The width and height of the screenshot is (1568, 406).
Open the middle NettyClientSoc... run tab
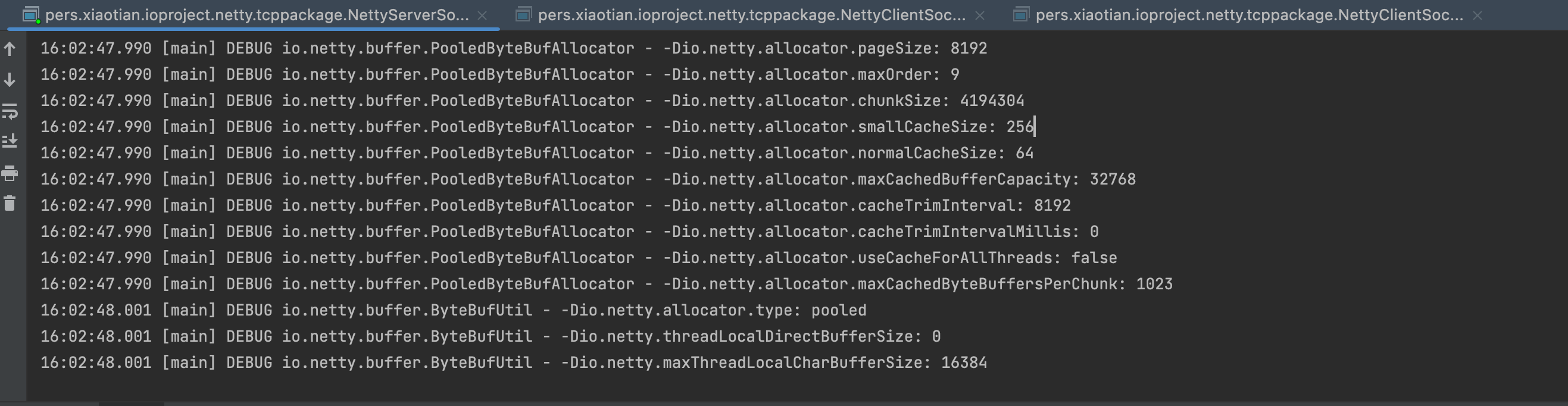pos(751,15)
